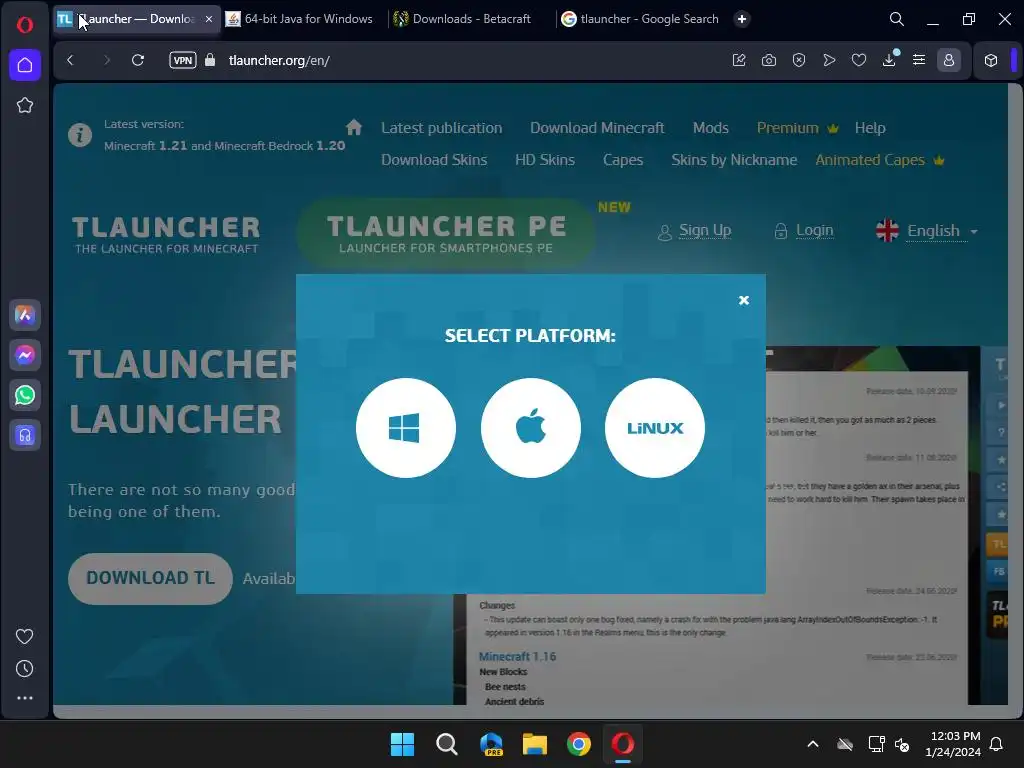Select the Windows platform icon
The width and height of the screenshot is (1024, 768).
pyautogui.click(x=406, y=428)
